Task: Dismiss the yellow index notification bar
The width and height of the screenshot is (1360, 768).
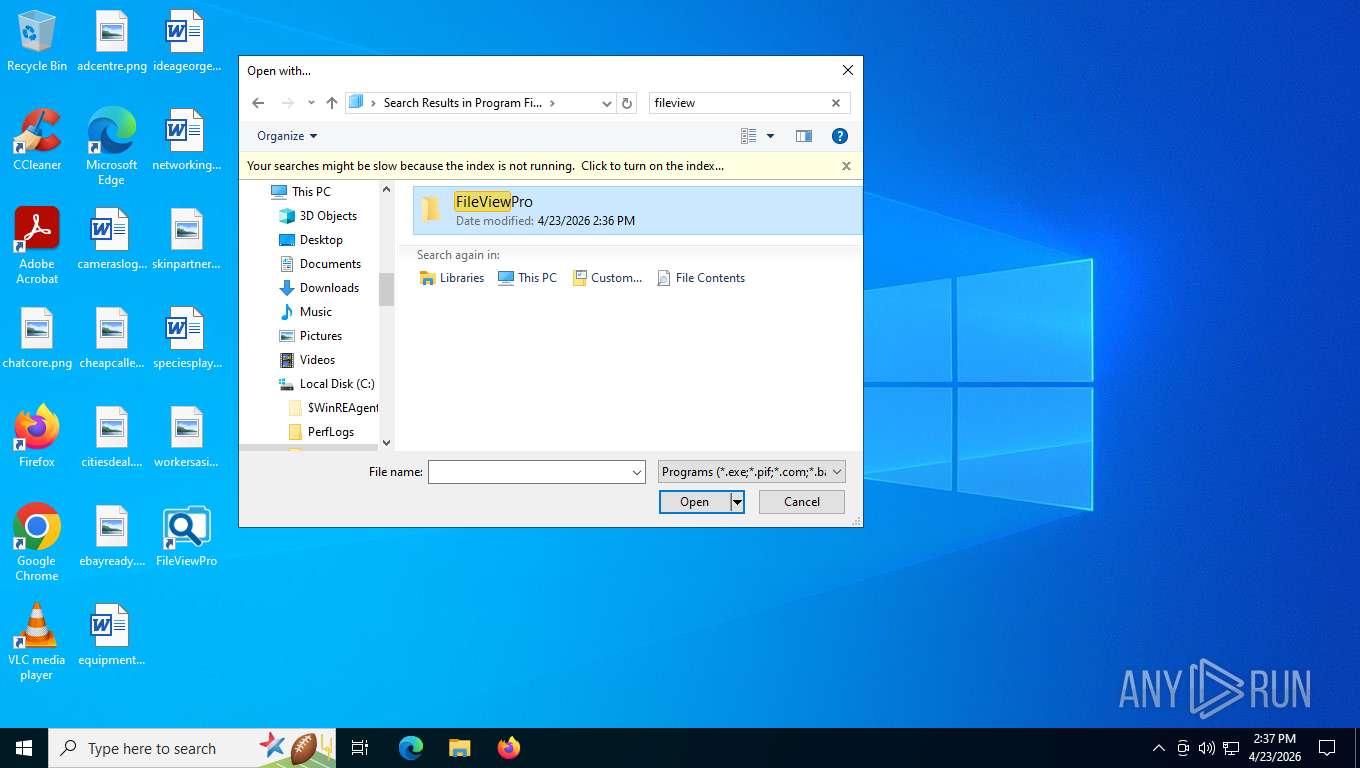Action: 846,166
